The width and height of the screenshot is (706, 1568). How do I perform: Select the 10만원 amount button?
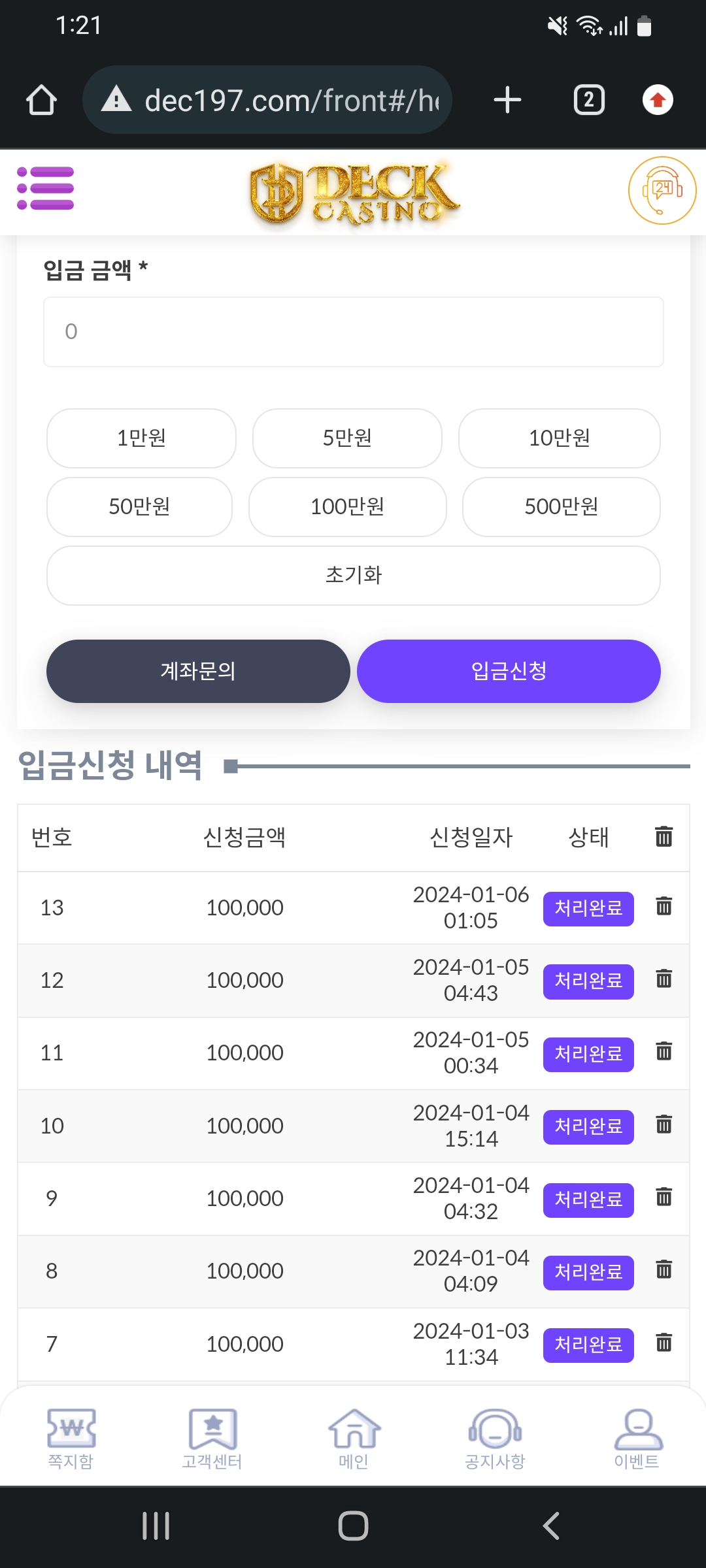point(559,438)
